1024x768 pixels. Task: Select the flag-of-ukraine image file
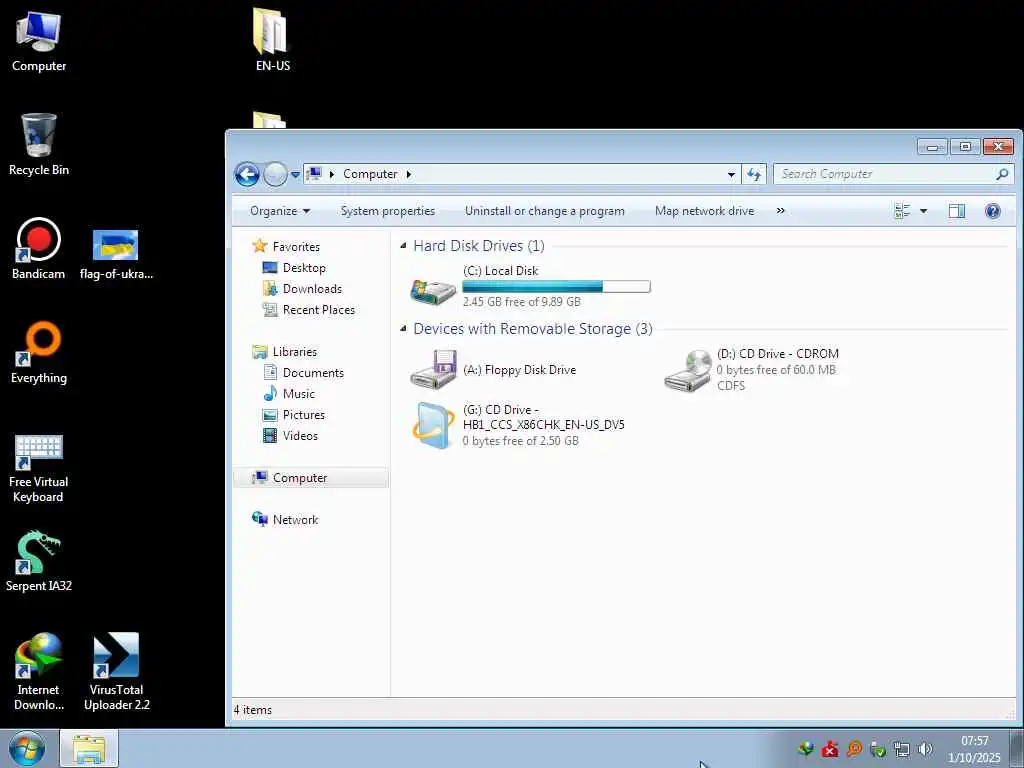[116, 255]
